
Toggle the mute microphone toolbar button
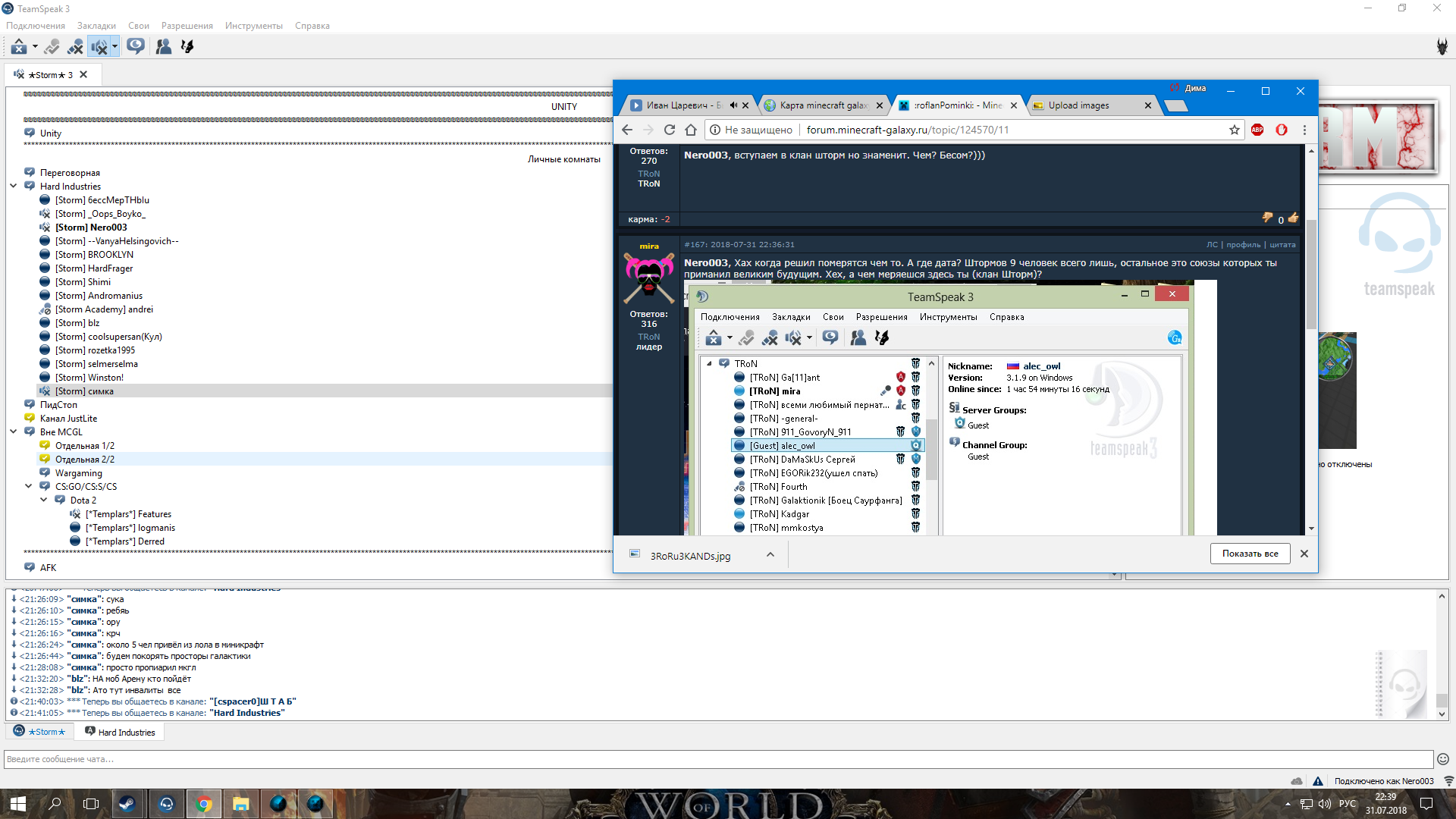(x=75, y=47)
